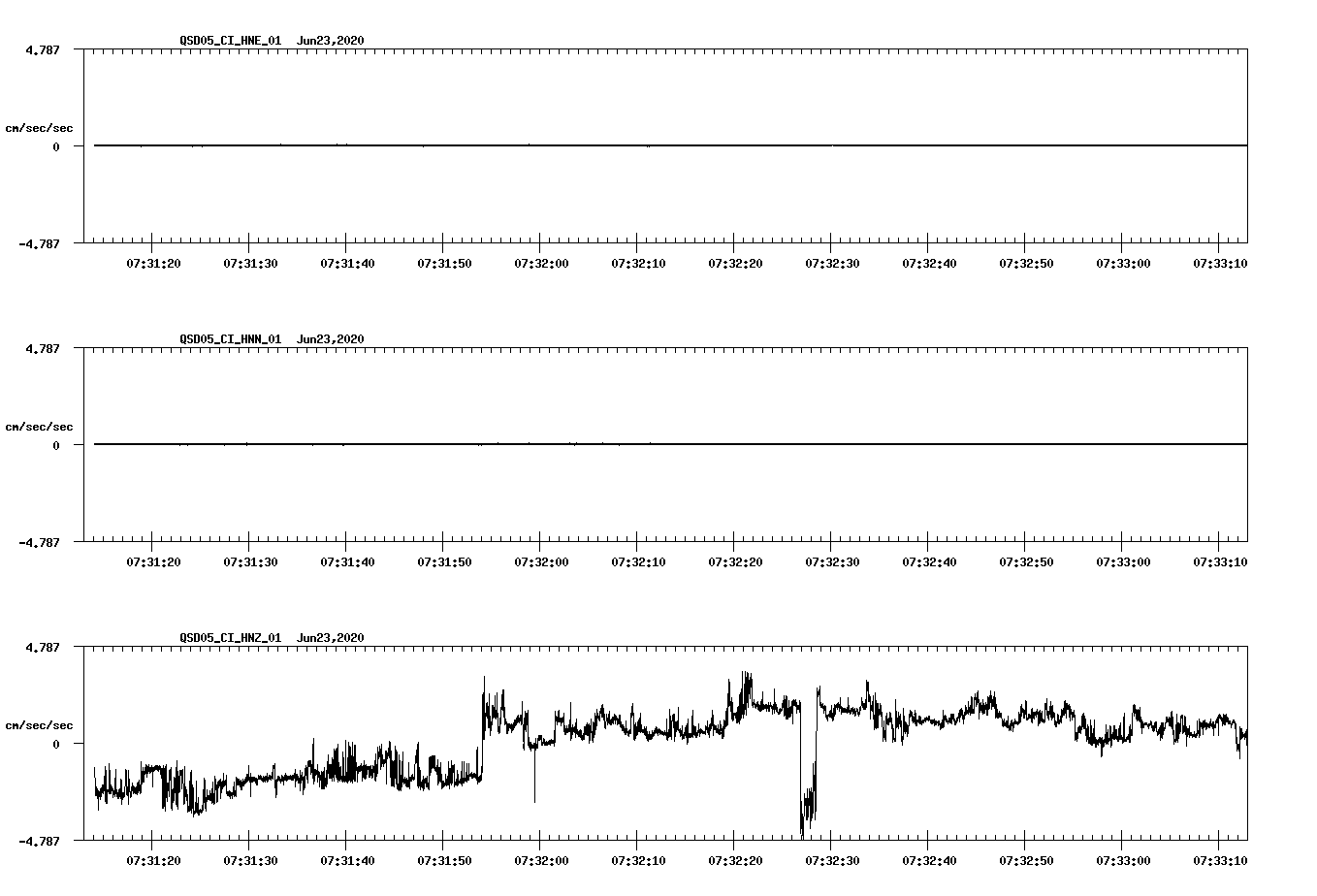1317x896 pixels.
Task: Click the 0 axis label on HNN plot
Action: pyautogui.click(x=56, y=445)
